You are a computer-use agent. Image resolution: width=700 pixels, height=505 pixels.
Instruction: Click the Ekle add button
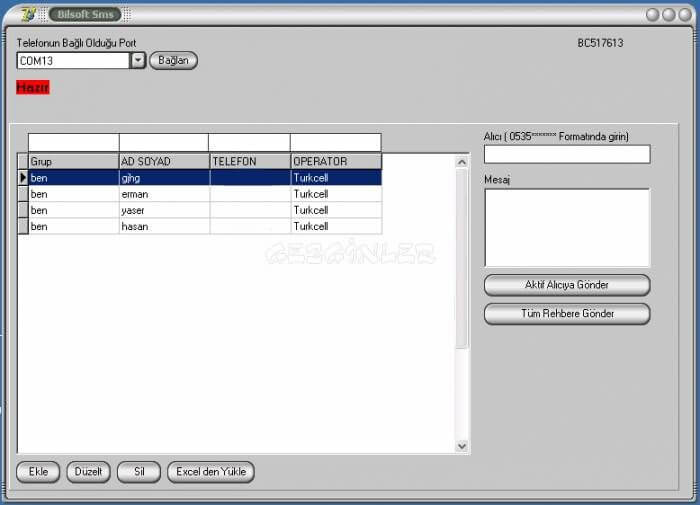point(38,472)
